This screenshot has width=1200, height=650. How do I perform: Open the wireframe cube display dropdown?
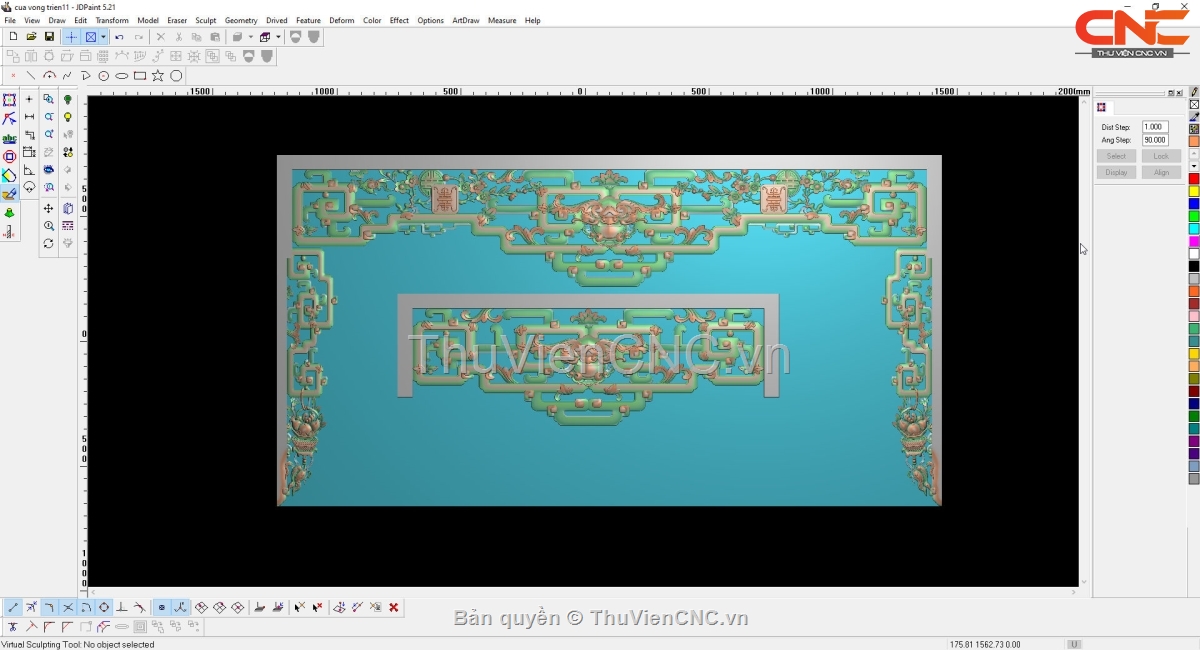(x=278, y=37)
